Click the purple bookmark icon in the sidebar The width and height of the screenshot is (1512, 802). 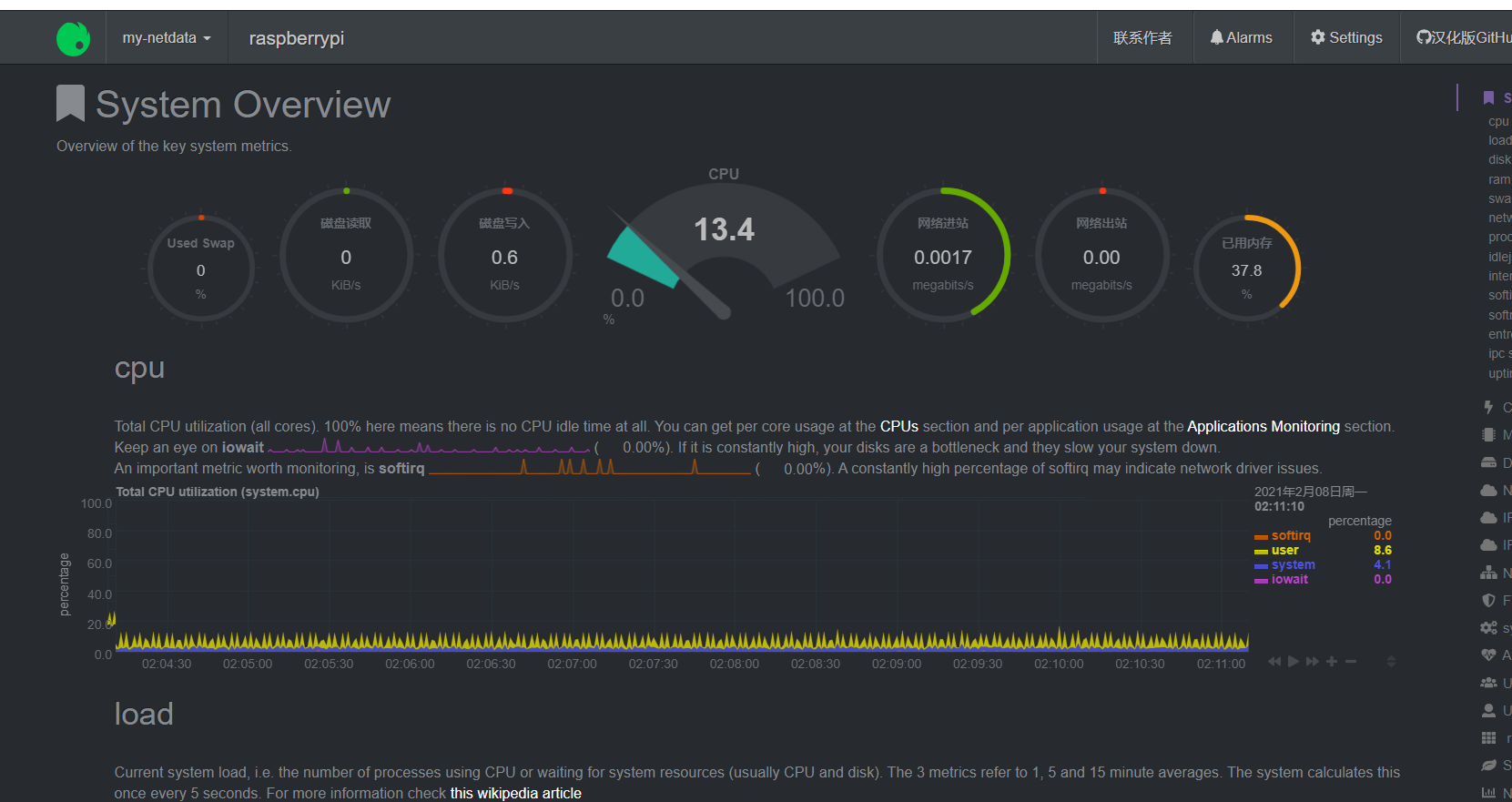[x=1488, y=97]
